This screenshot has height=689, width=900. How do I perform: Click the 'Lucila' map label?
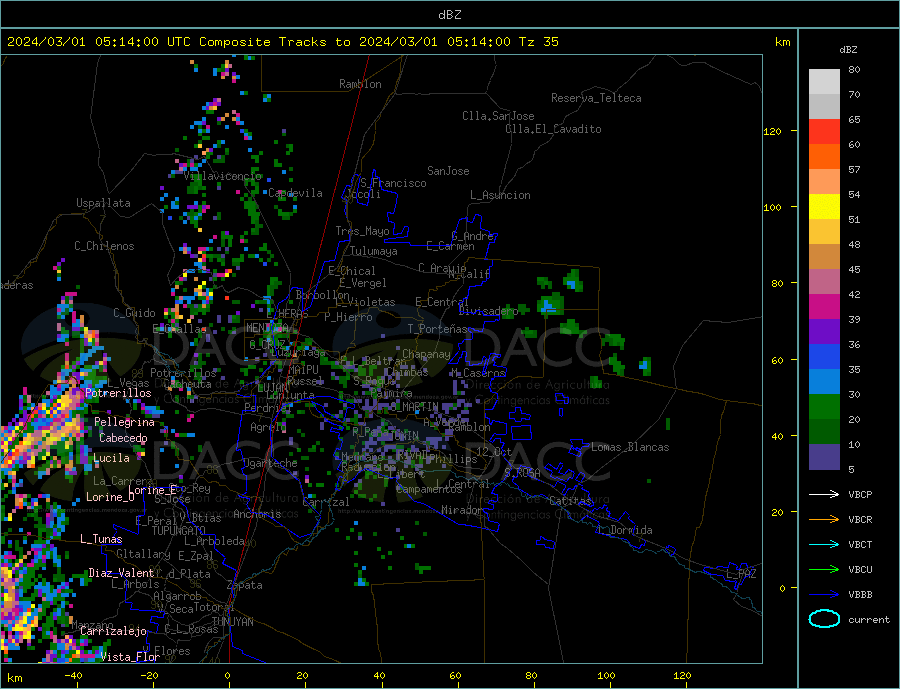111,458
